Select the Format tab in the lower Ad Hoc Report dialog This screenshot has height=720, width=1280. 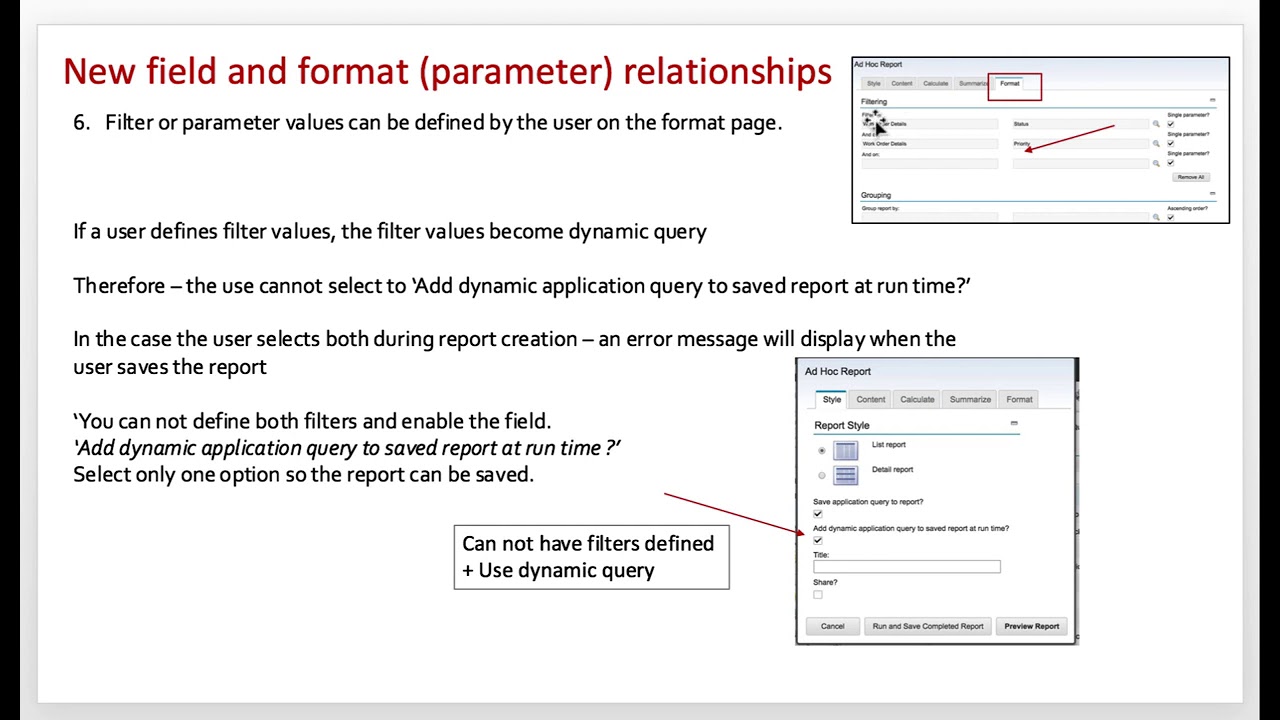pyautogui.click(x=1019, y=399)
